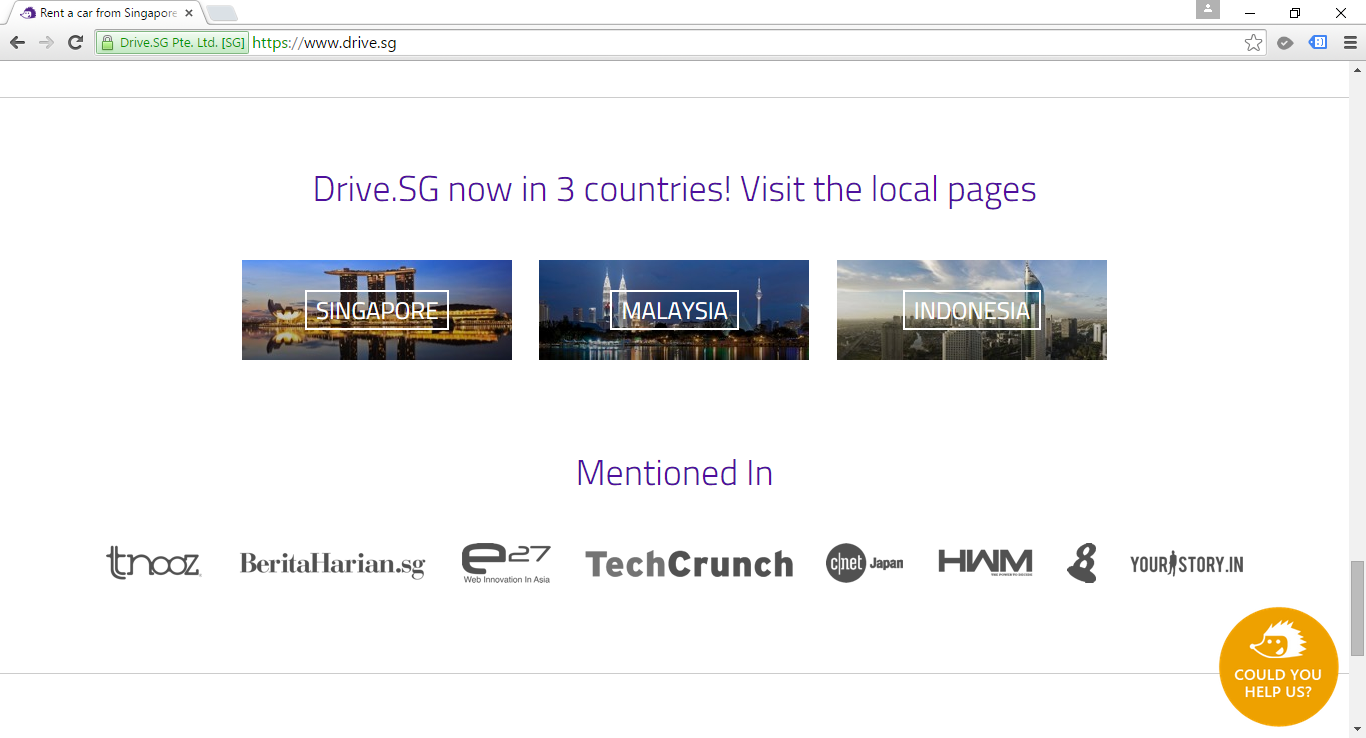Bookmark this page with the star icon
This screenshot has height=738, width=1366.
1253,42
